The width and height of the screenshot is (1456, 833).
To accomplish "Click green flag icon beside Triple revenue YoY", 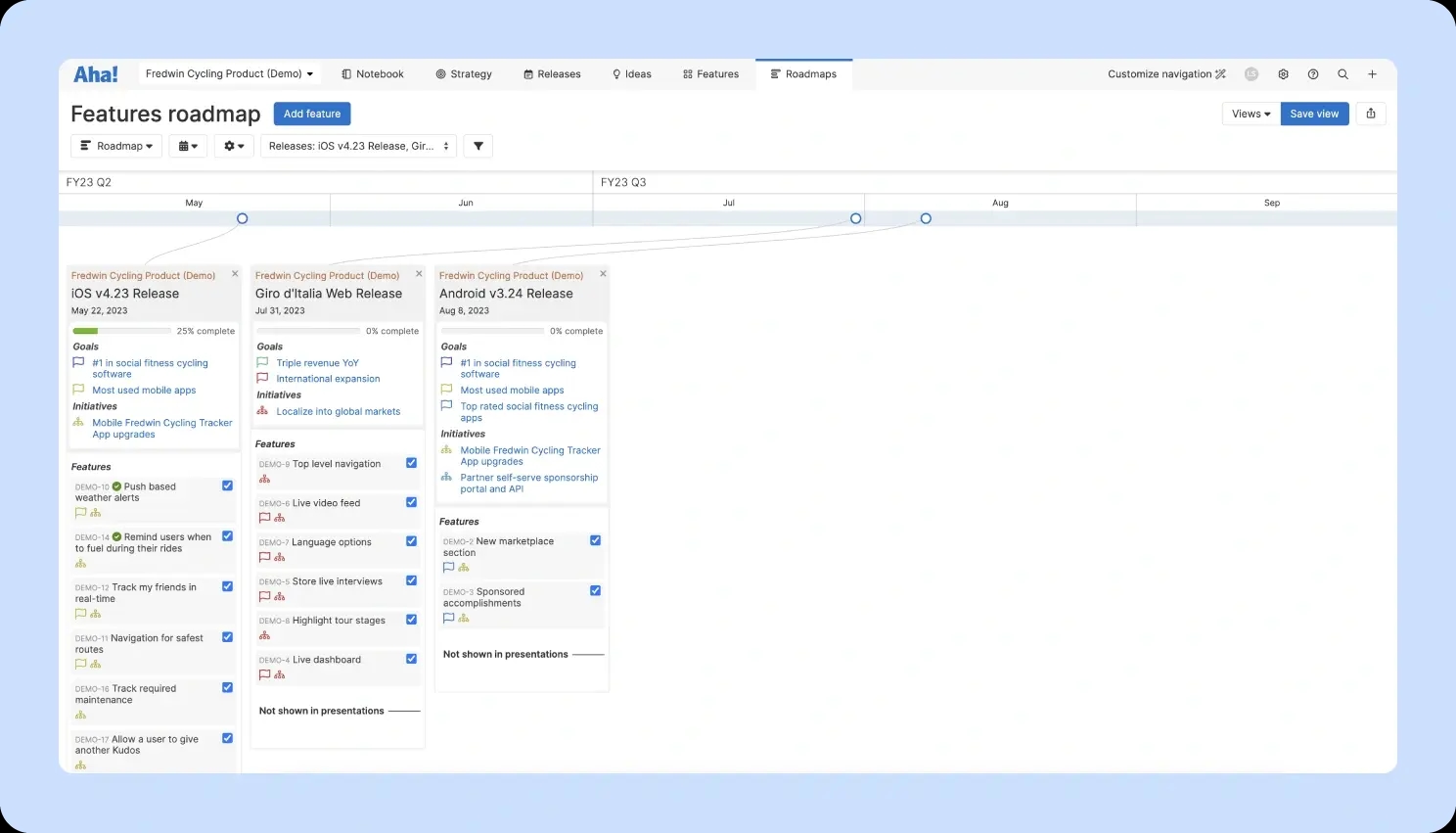I will [x=262, y=362].
